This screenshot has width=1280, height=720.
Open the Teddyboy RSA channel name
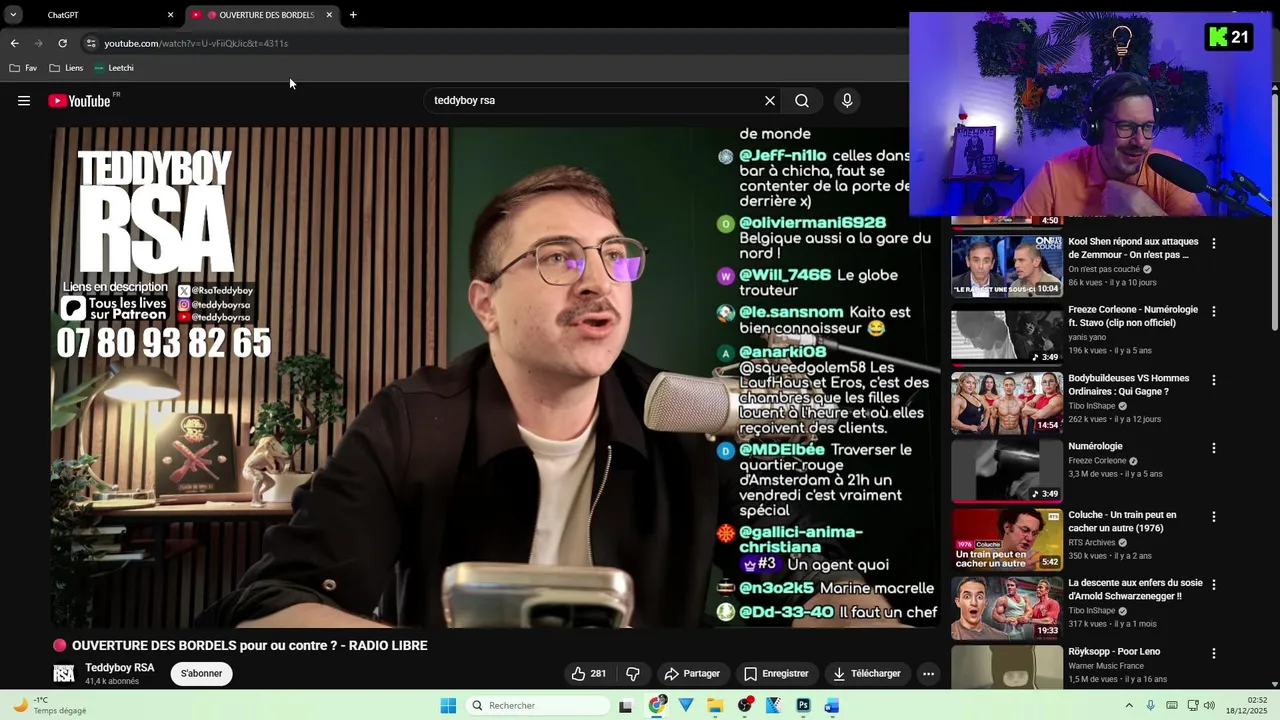tap(120, 668)
